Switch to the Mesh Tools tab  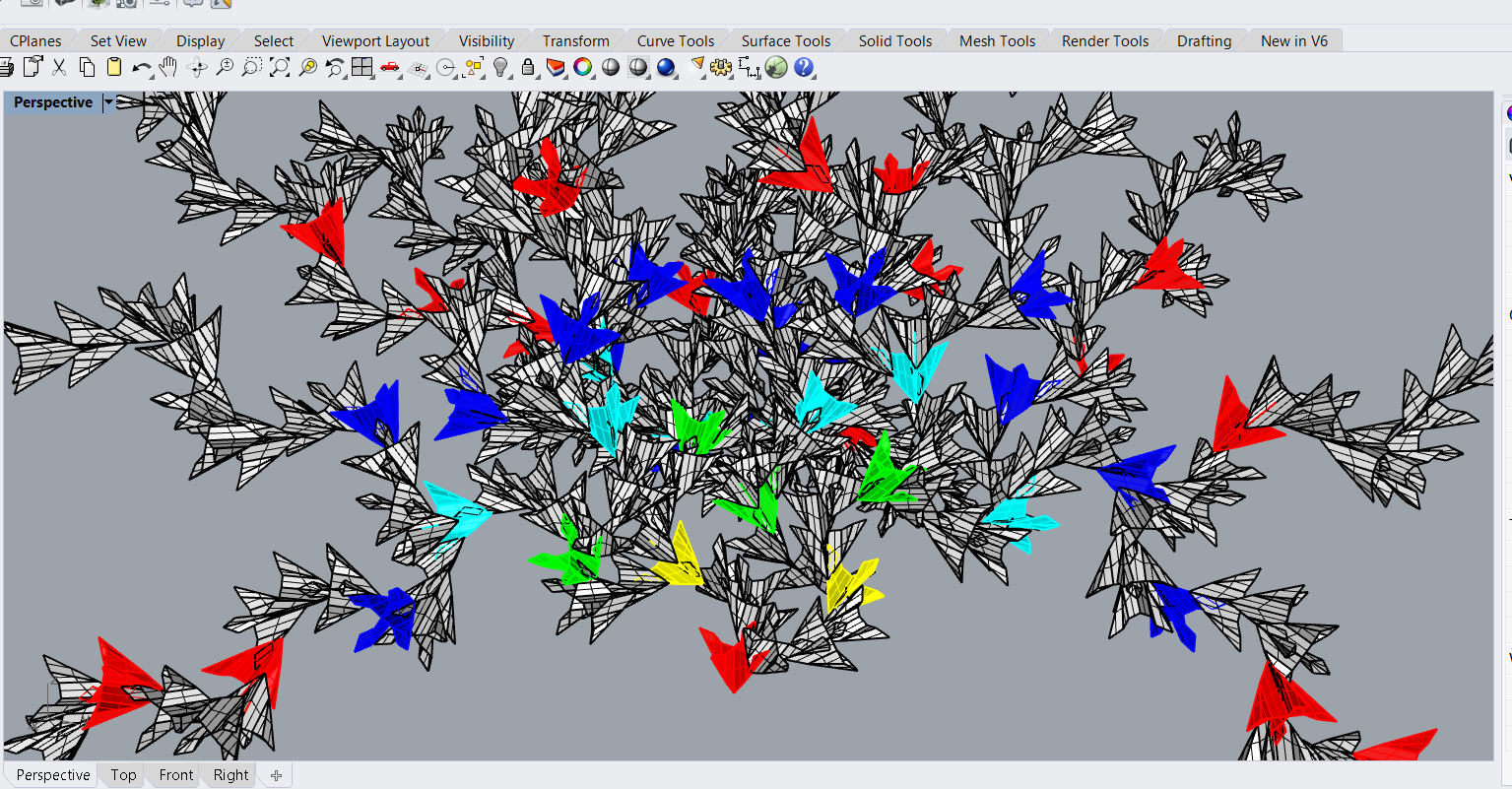(997, 40)
